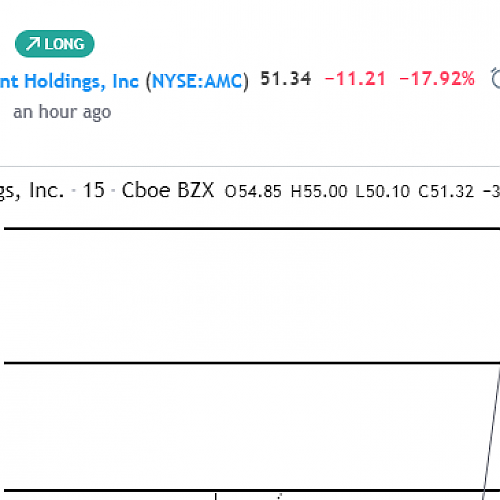This screenshot has width=500, height=500.
Task: Click the diagonal trend line at right edge
Action: point(492,432)
